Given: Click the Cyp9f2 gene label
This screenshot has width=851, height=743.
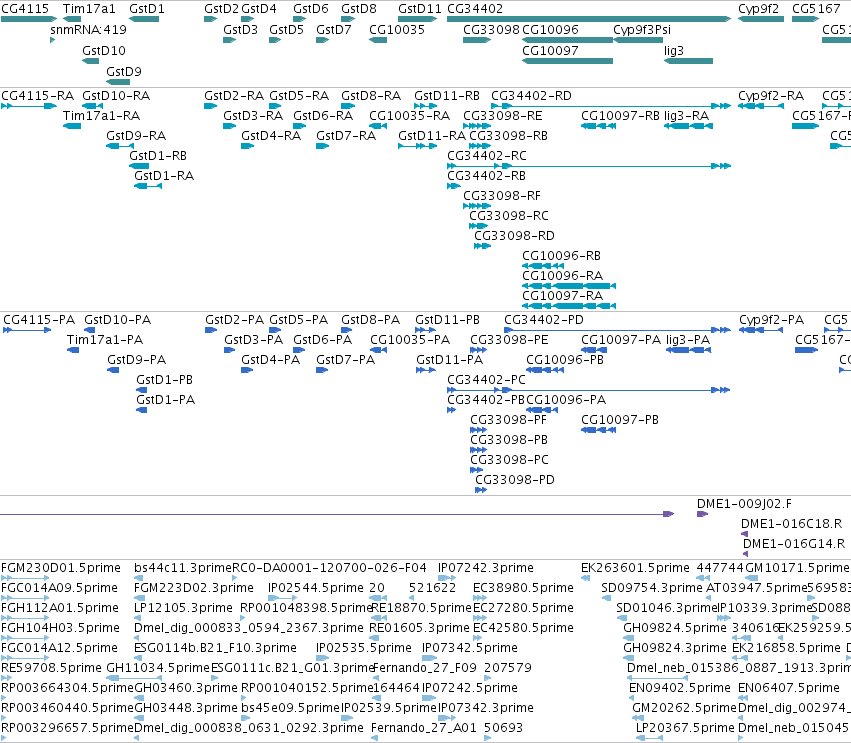Looking at the screenshot, I should point(758,9).
